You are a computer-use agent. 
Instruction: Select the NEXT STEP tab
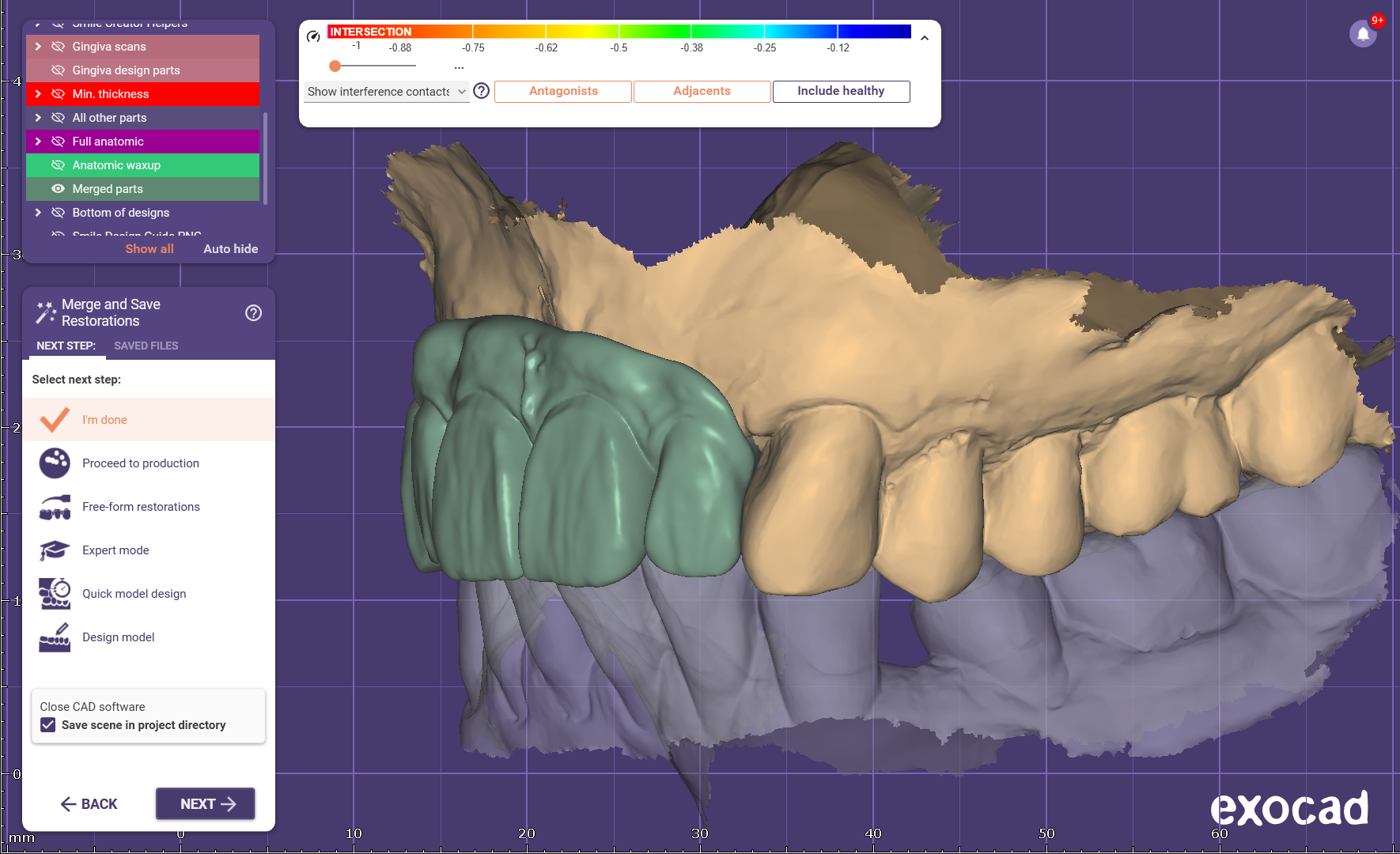(66, 346)
